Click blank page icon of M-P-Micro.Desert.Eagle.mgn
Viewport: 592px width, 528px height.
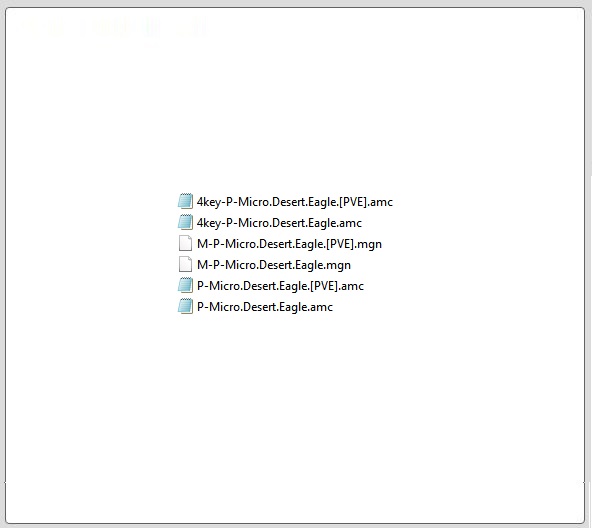185,265
